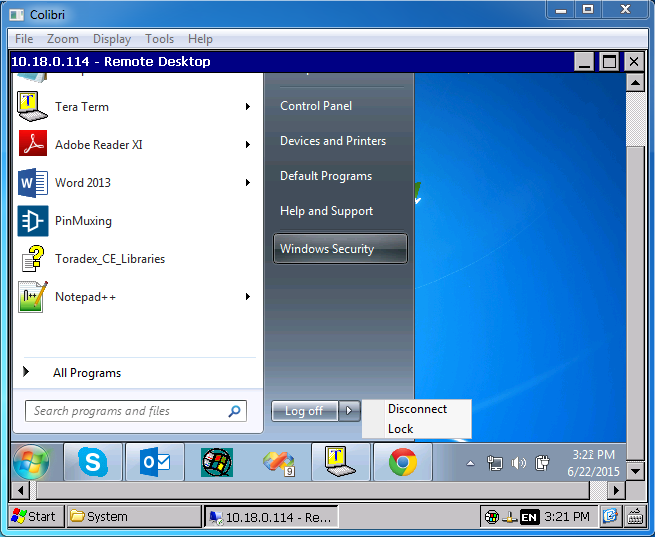Image resolution: width=655 pixels, height=537 pixels.
Task: Expand the Tera Term jump list arrow
Action: point(248,107)
